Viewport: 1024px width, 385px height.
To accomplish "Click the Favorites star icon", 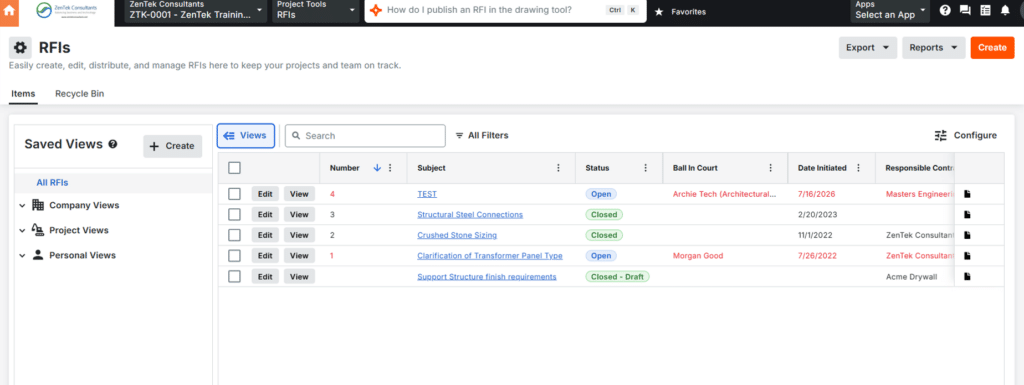I will pos(659,12).
